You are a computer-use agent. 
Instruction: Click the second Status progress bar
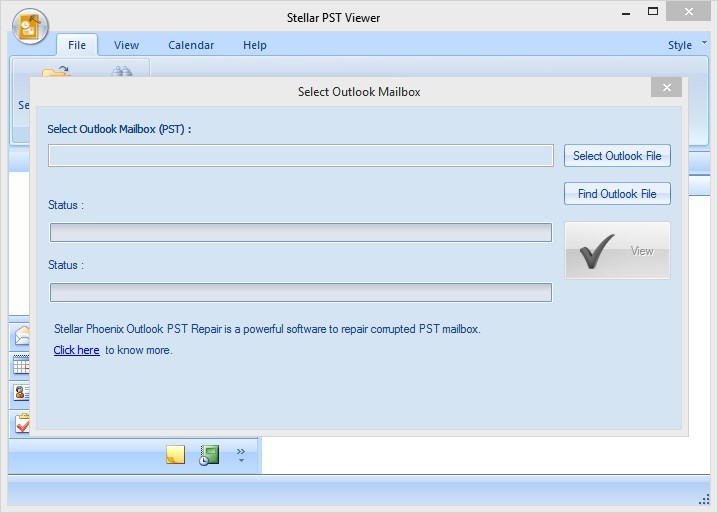[301, 292]
